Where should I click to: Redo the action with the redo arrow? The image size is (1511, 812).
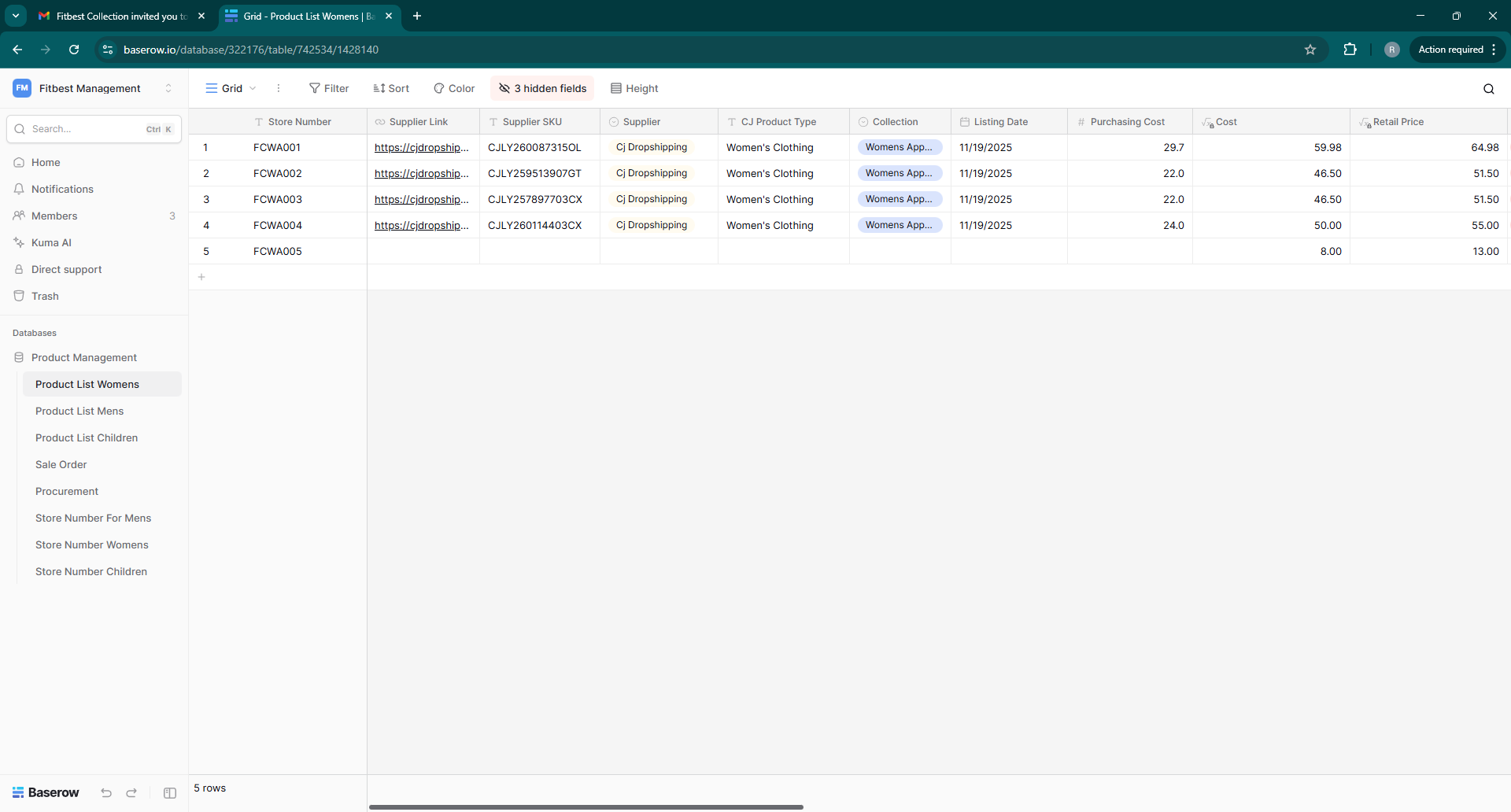click(x=131, y=793)
